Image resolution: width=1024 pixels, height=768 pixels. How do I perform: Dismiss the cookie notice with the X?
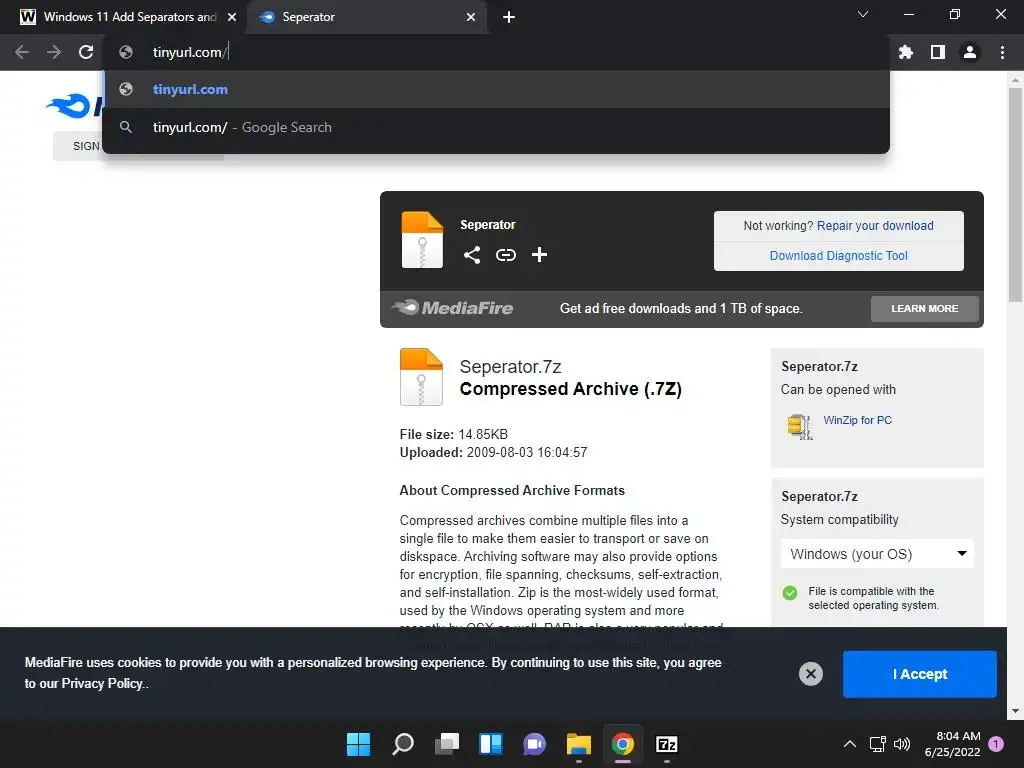pyautogui.click(x=810, y=674)
